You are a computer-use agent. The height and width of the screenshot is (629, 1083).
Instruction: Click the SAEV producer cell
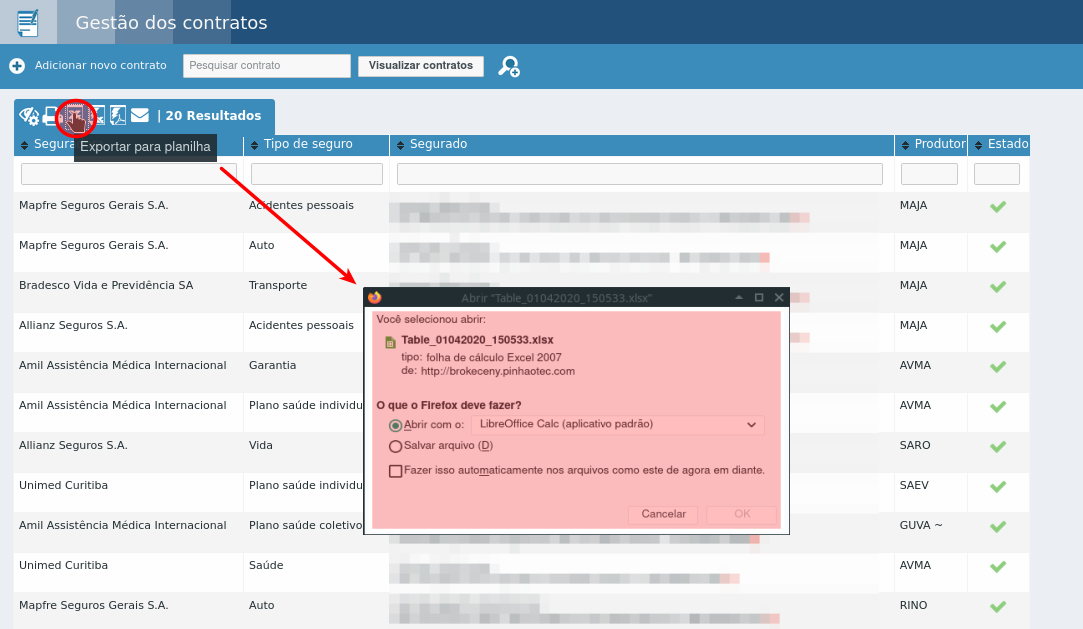point(914,485)
